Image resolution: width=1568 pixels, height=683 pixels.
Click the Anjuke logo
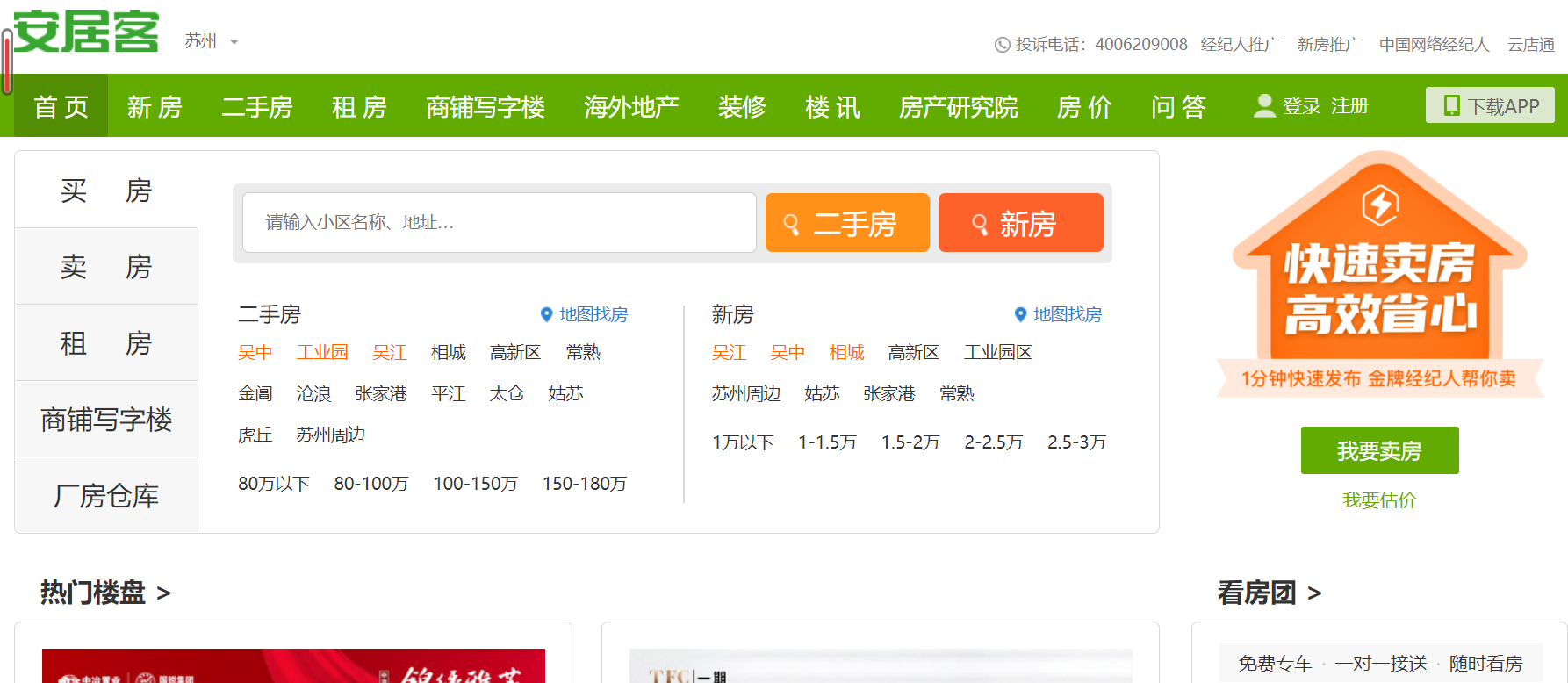coord(86,32)
